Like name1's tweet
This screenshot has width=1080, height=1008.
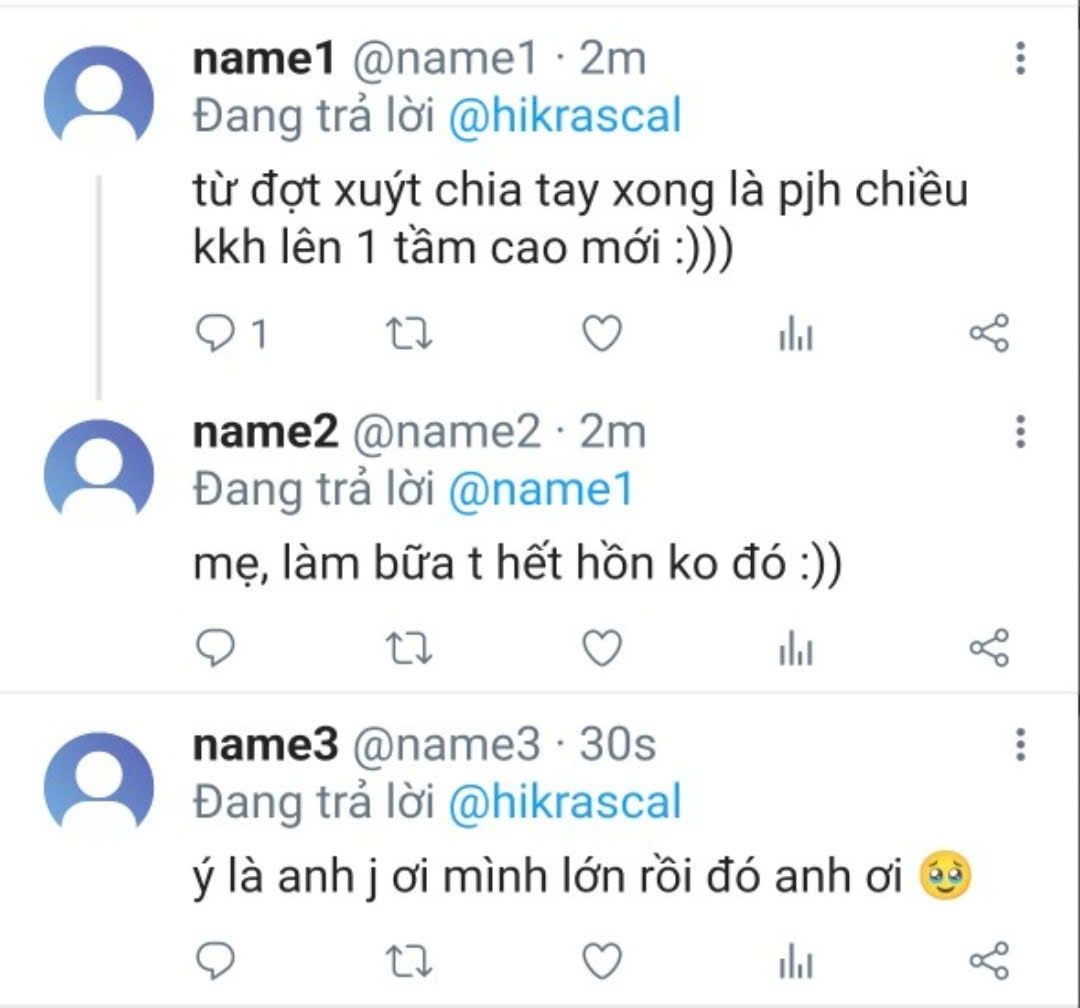pyautogui.click(x=602, y=333)
